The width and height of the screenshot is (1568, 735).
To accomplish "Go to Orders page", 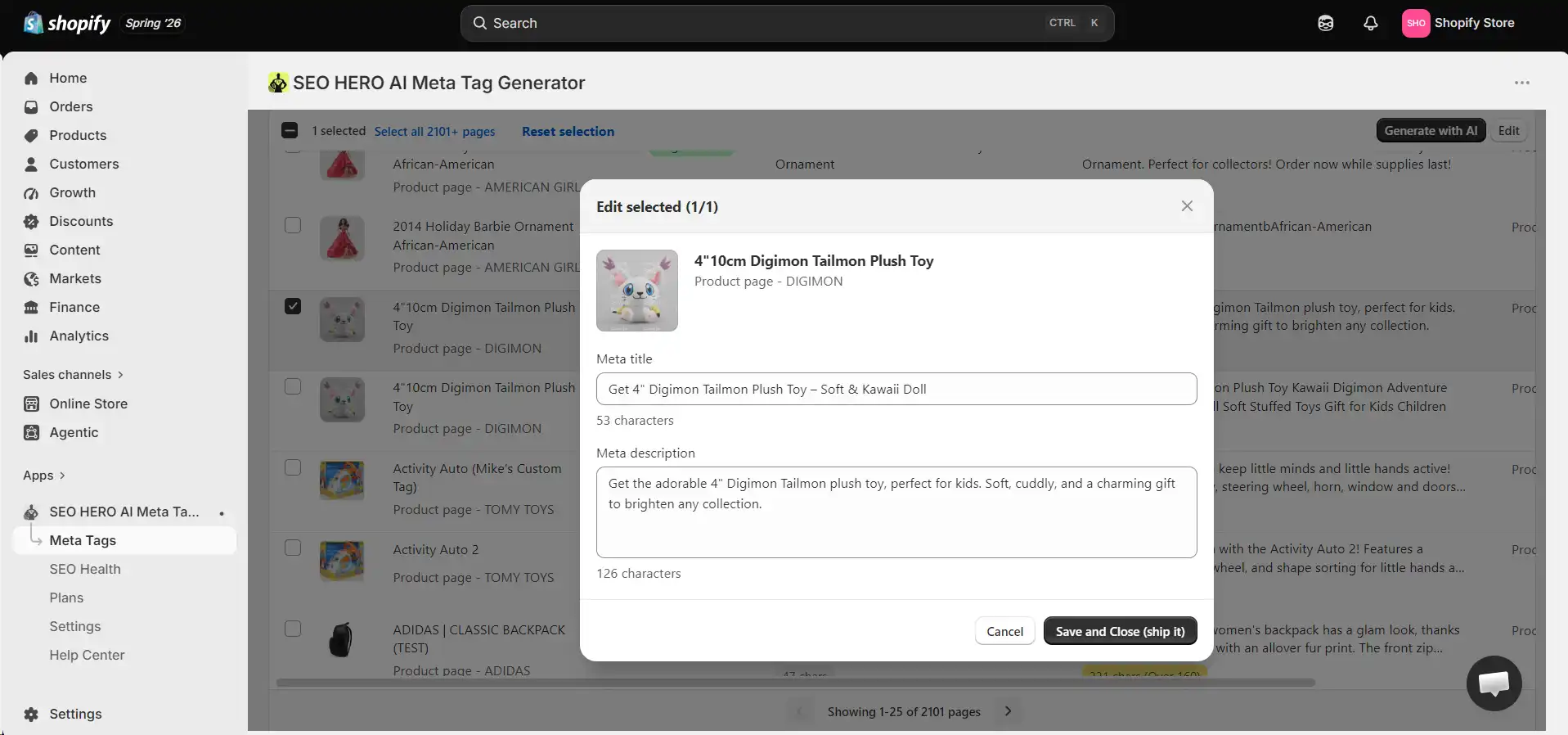I will tap(71, 106).
